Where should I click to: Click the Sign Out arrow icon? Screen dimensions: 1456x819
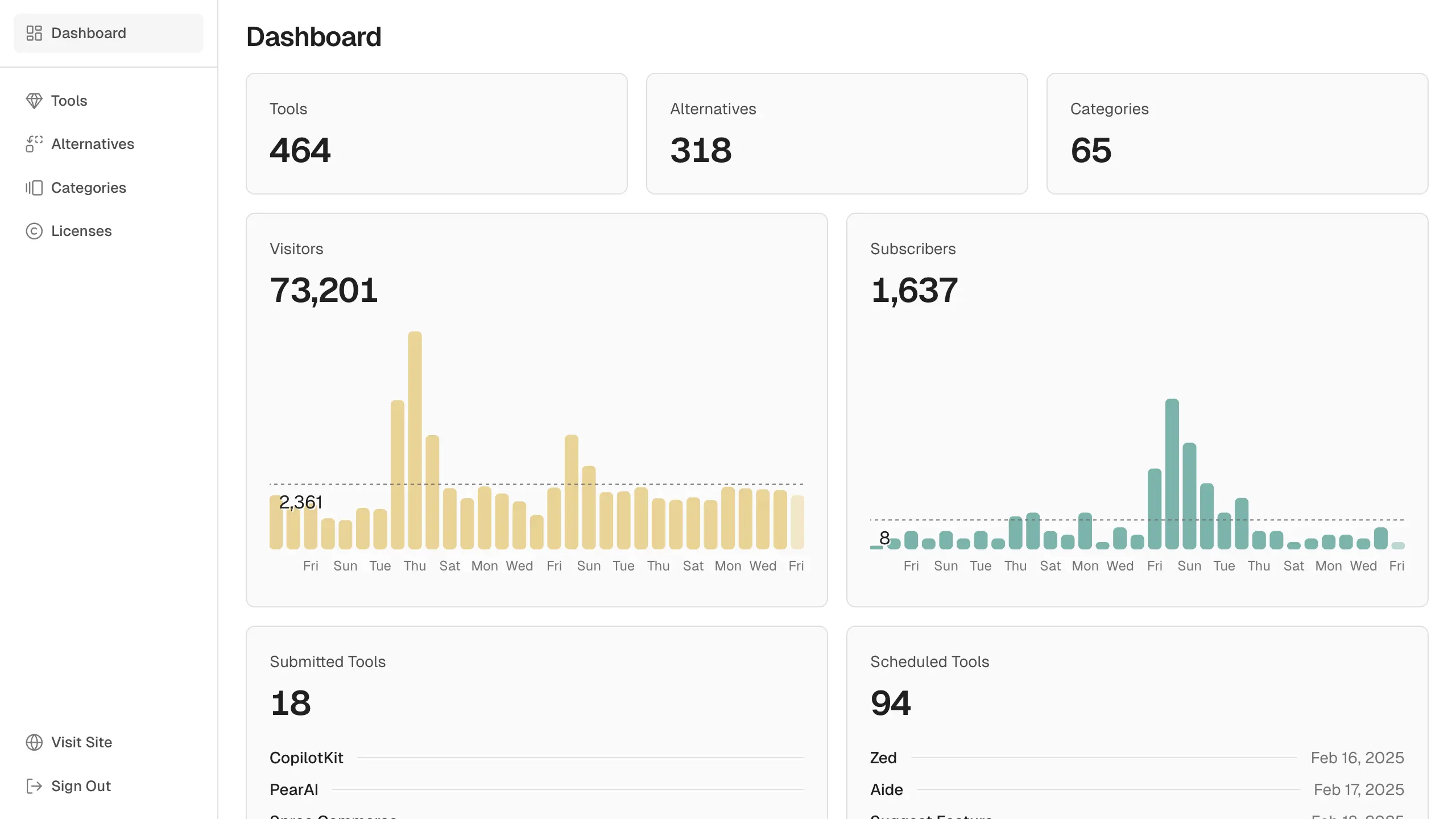tap(33, 786)
